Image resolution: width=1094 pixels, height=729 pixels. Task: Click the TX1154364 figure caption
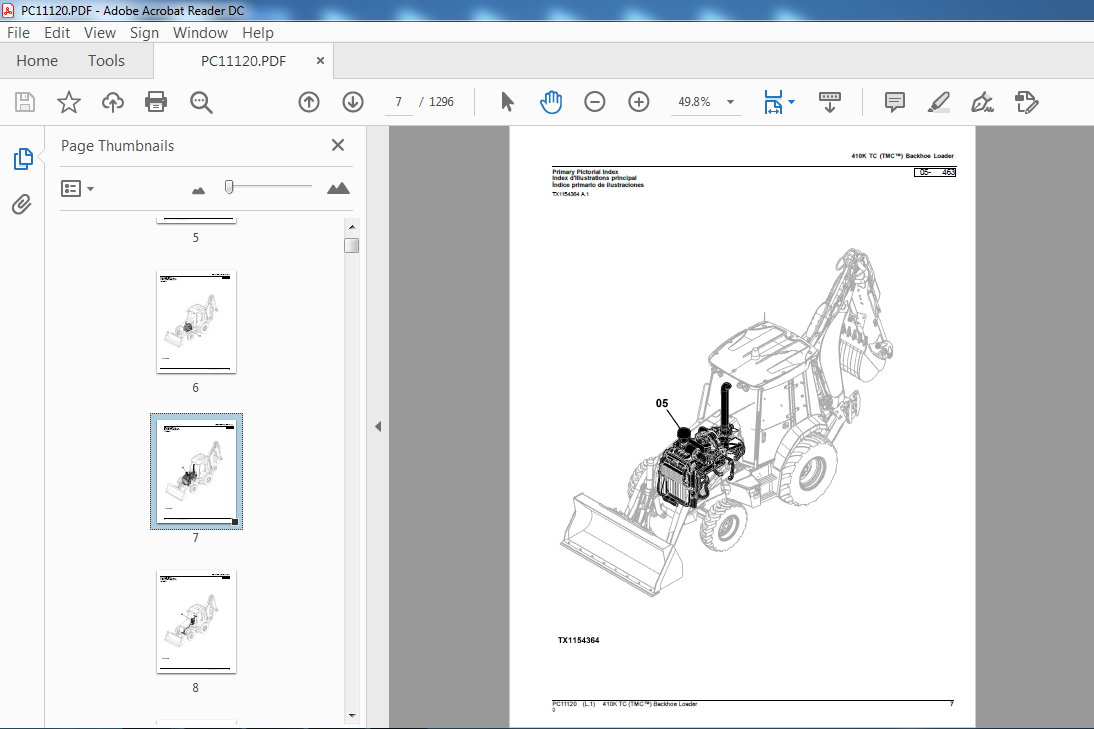[578, 640]
